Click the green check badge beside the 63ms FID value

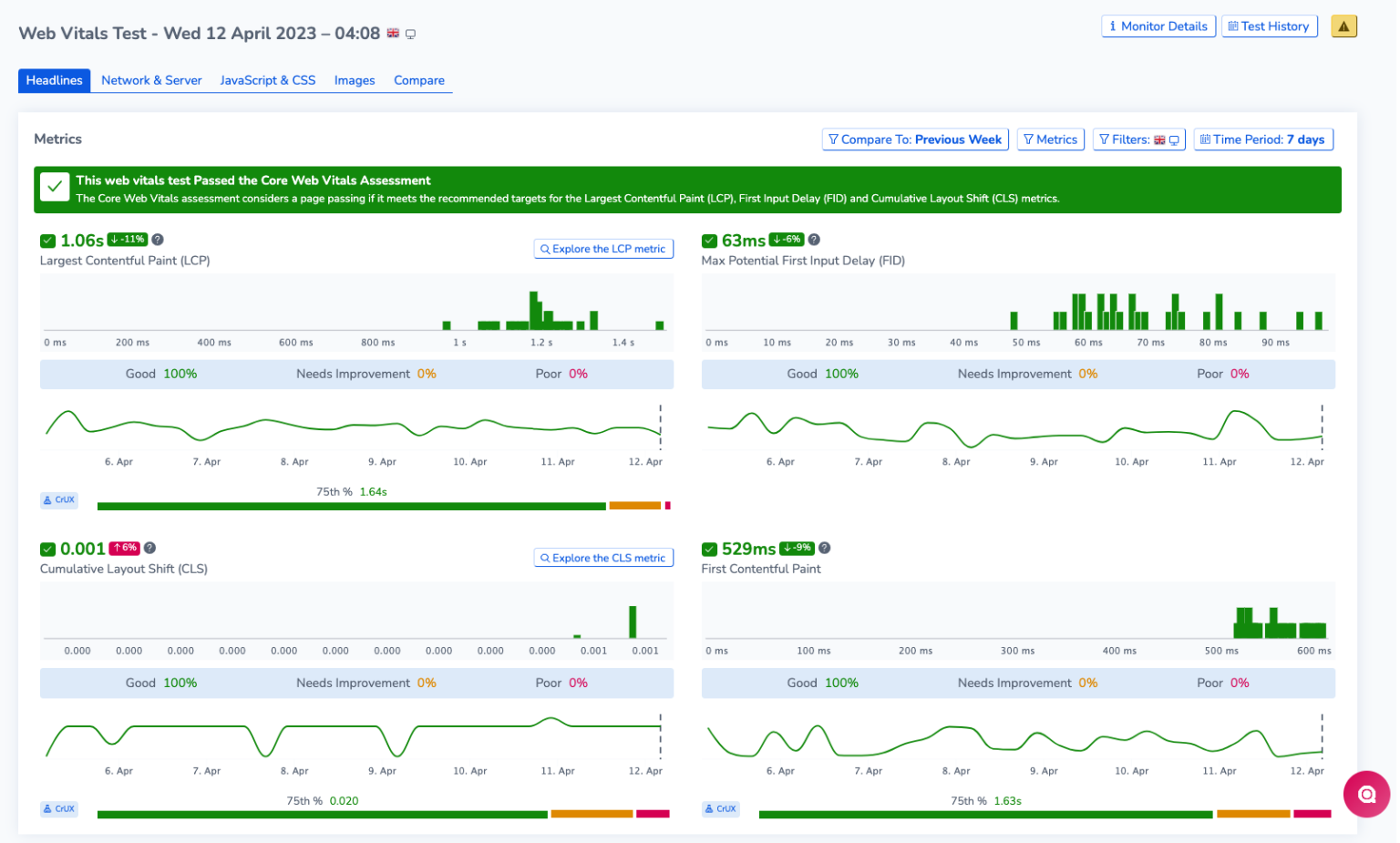[709, 240]
